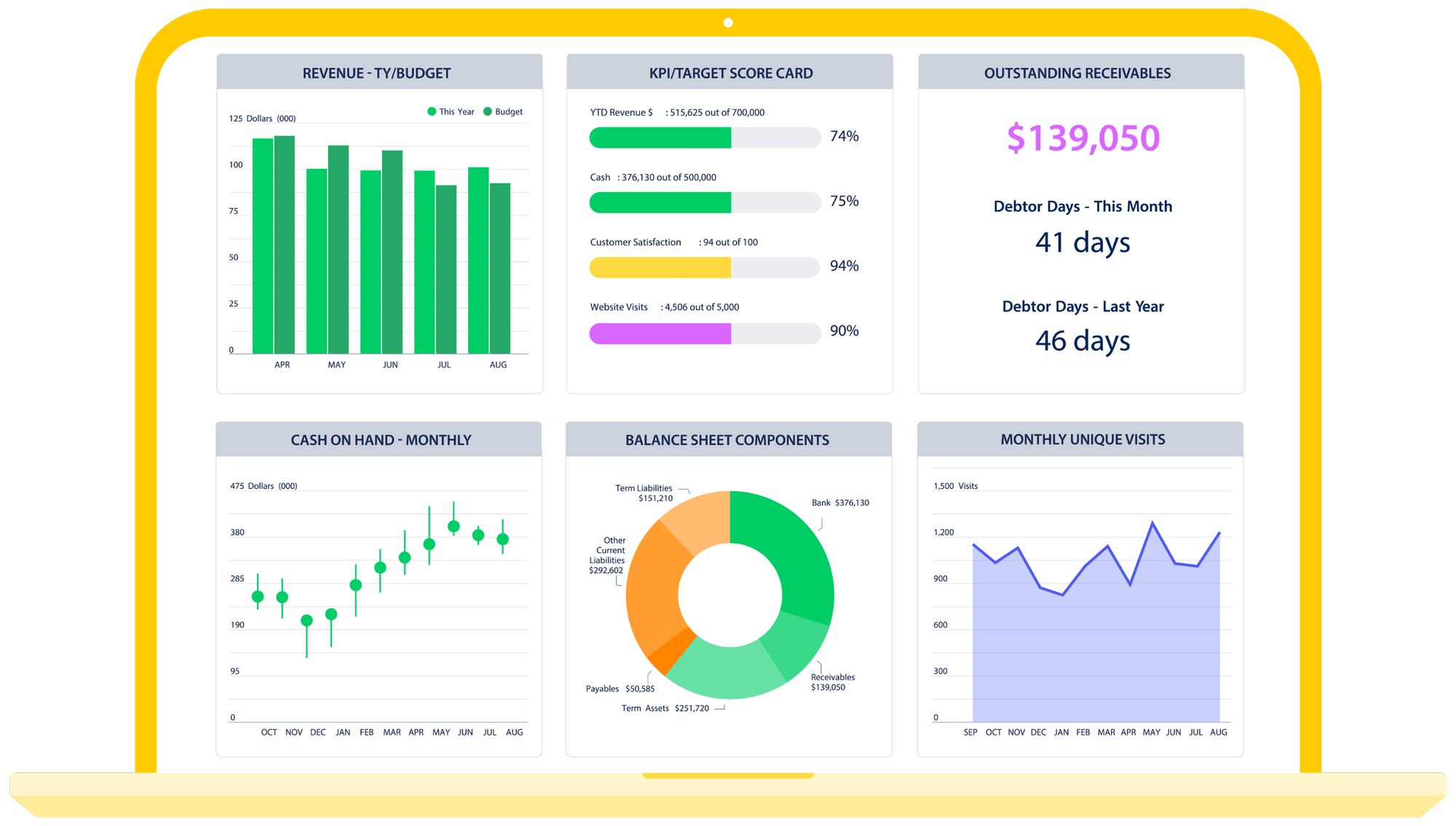Screen dimensions: 1456x826
Task: Select the This Year legend marker
Action: (431, 111)
